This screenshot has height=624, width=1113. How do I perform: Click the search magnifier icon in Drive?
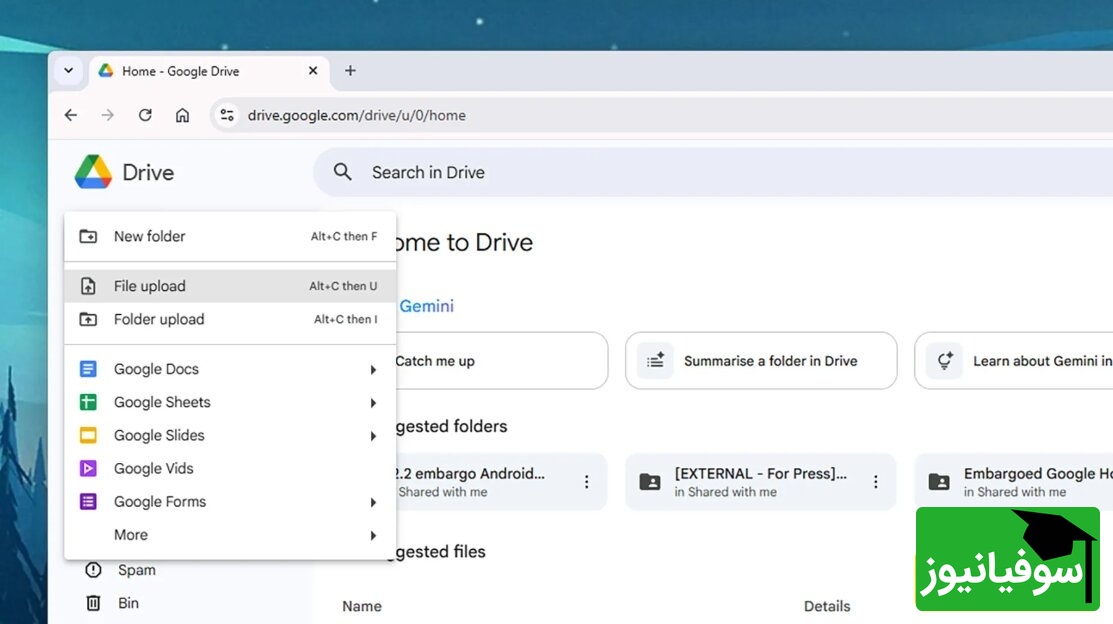(343, 172)
